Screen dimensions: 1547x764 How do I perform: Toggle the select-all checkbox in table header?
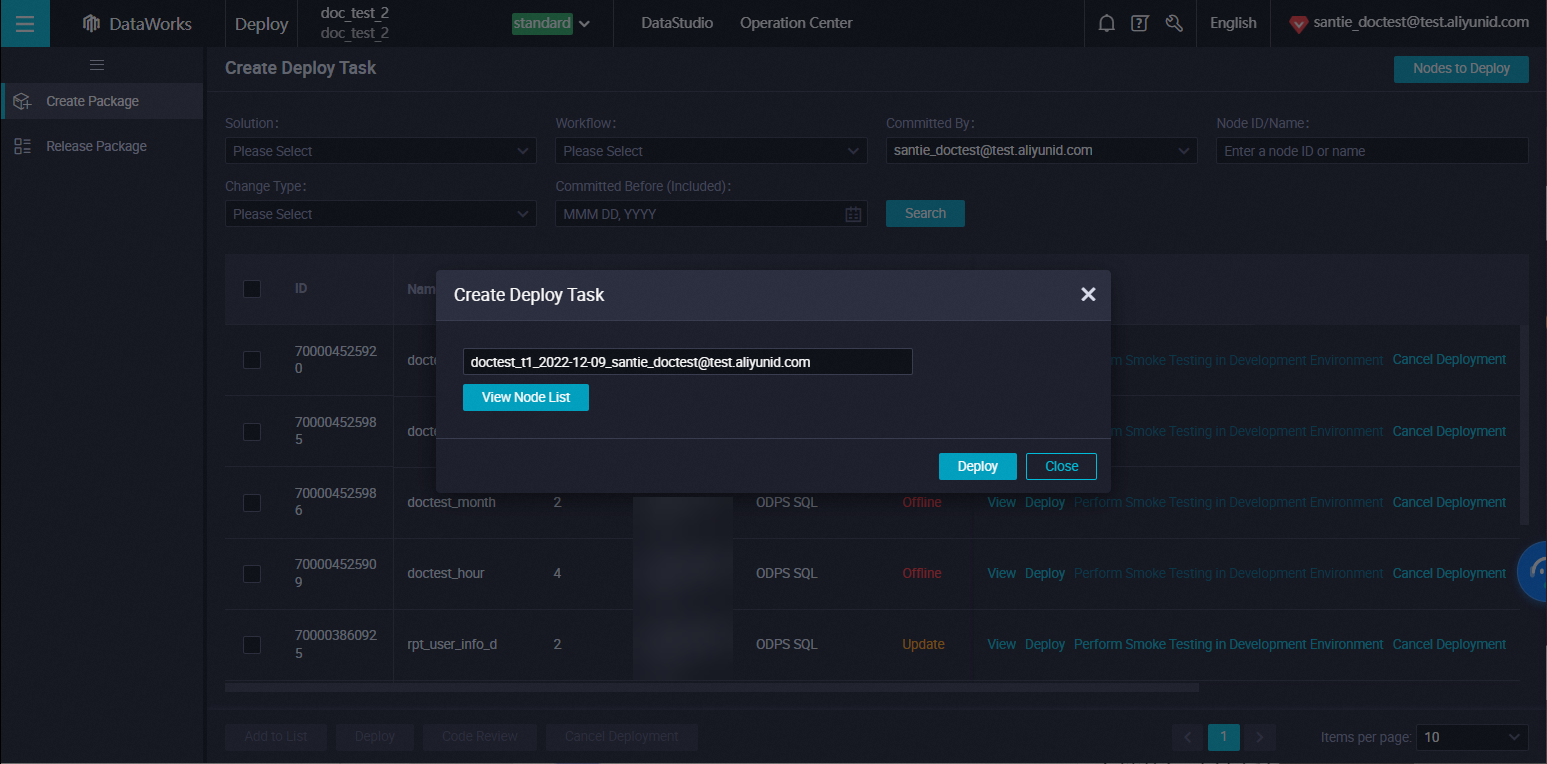252,289
